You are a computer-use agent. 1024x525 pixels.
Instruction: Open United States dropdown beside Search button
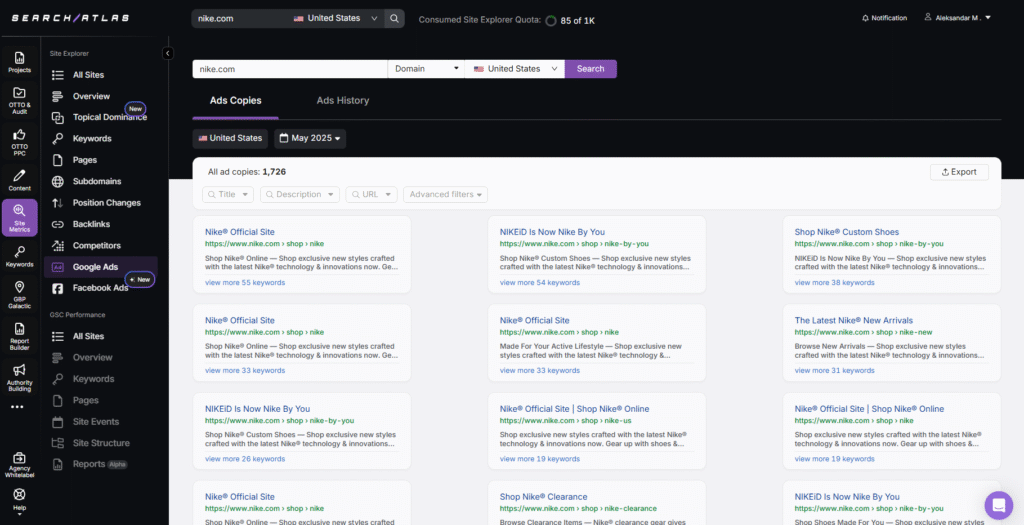(x=515, y=69)
